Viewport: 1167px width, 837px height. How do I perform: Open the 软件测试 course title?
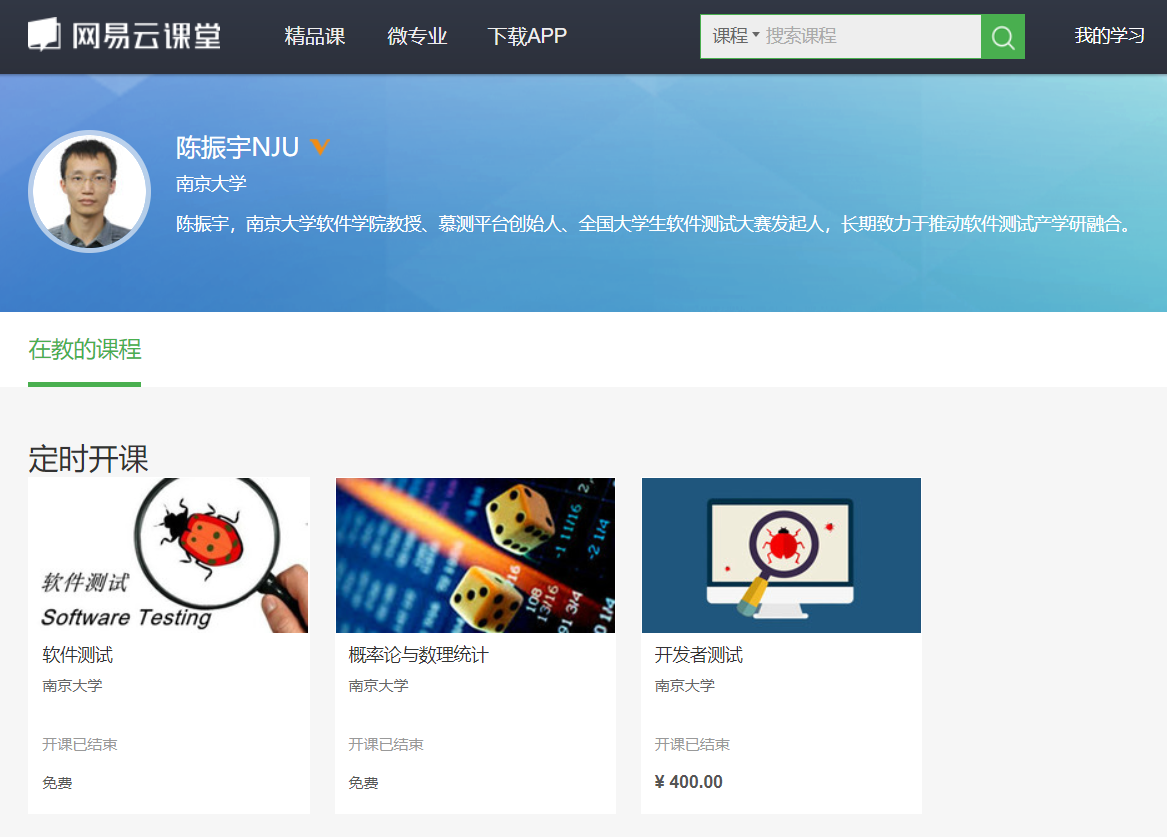pos(77,655)
